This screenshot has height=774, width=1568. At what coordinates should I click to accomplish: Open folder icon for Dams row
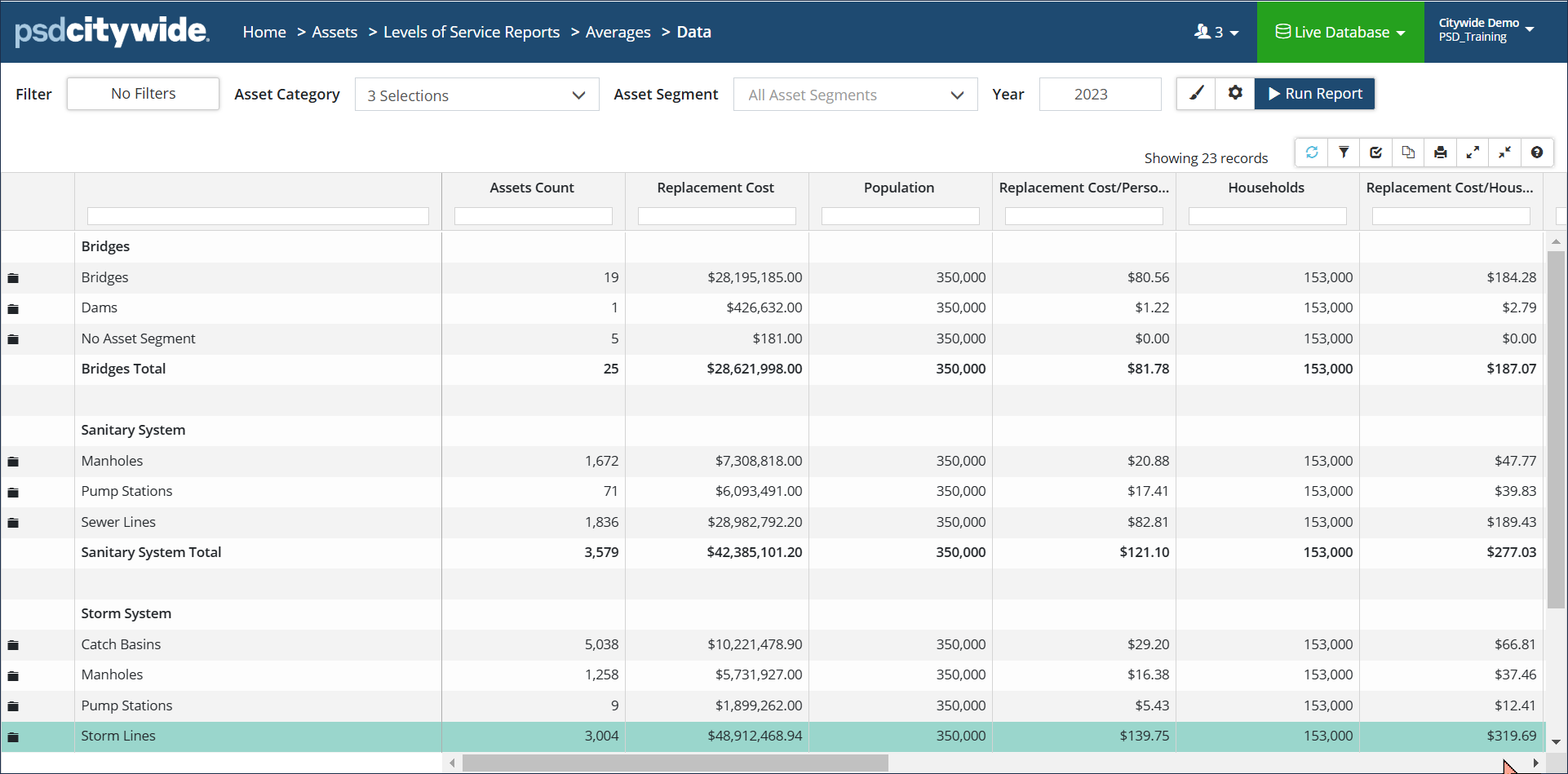click(13, 309)
